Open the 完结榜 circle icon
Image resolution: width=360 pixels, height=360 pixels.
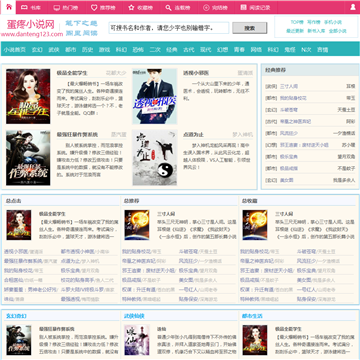(x=206, y=7)
